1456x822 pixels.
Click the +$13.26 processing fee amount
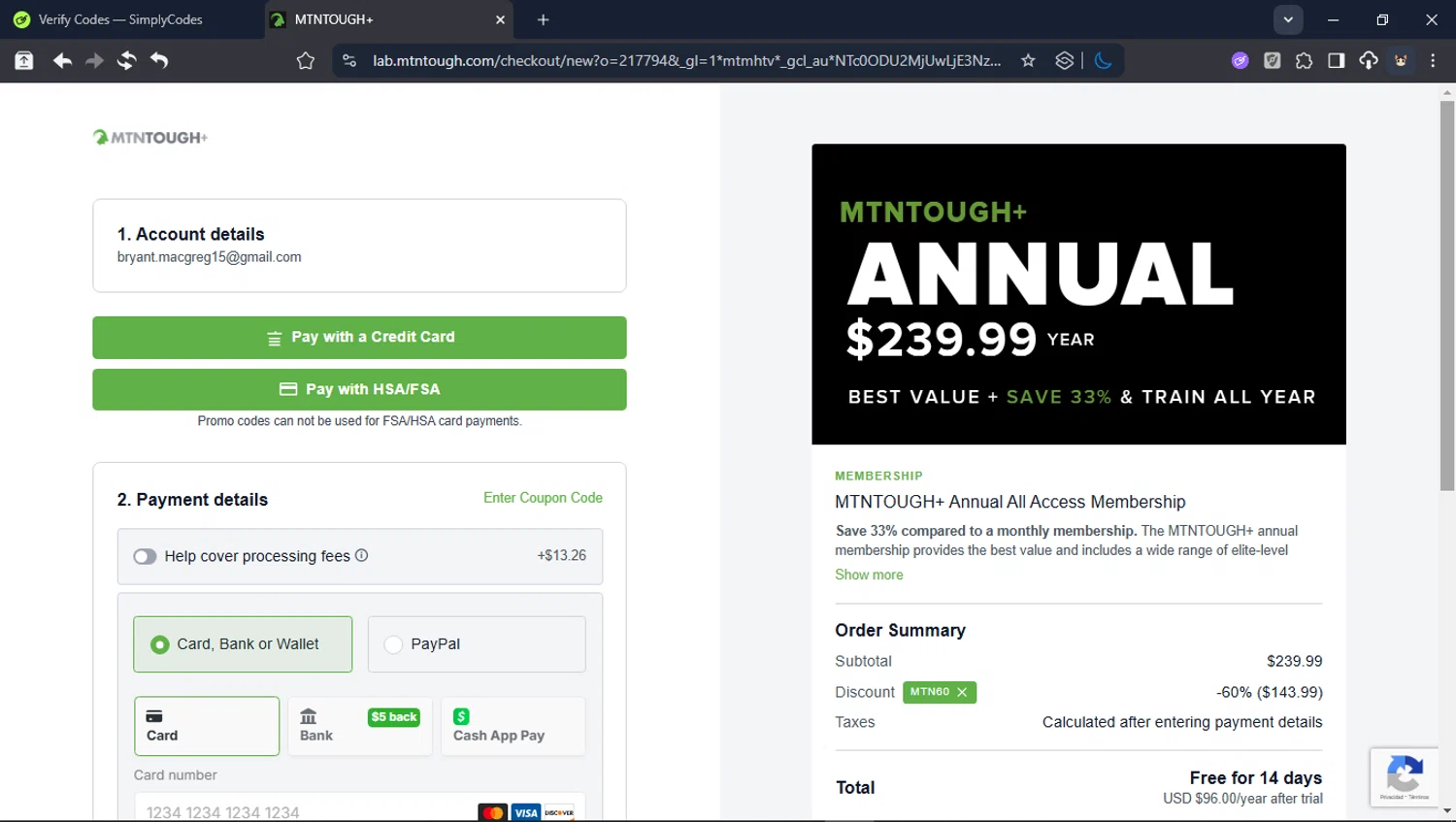(x=562, y=556)
